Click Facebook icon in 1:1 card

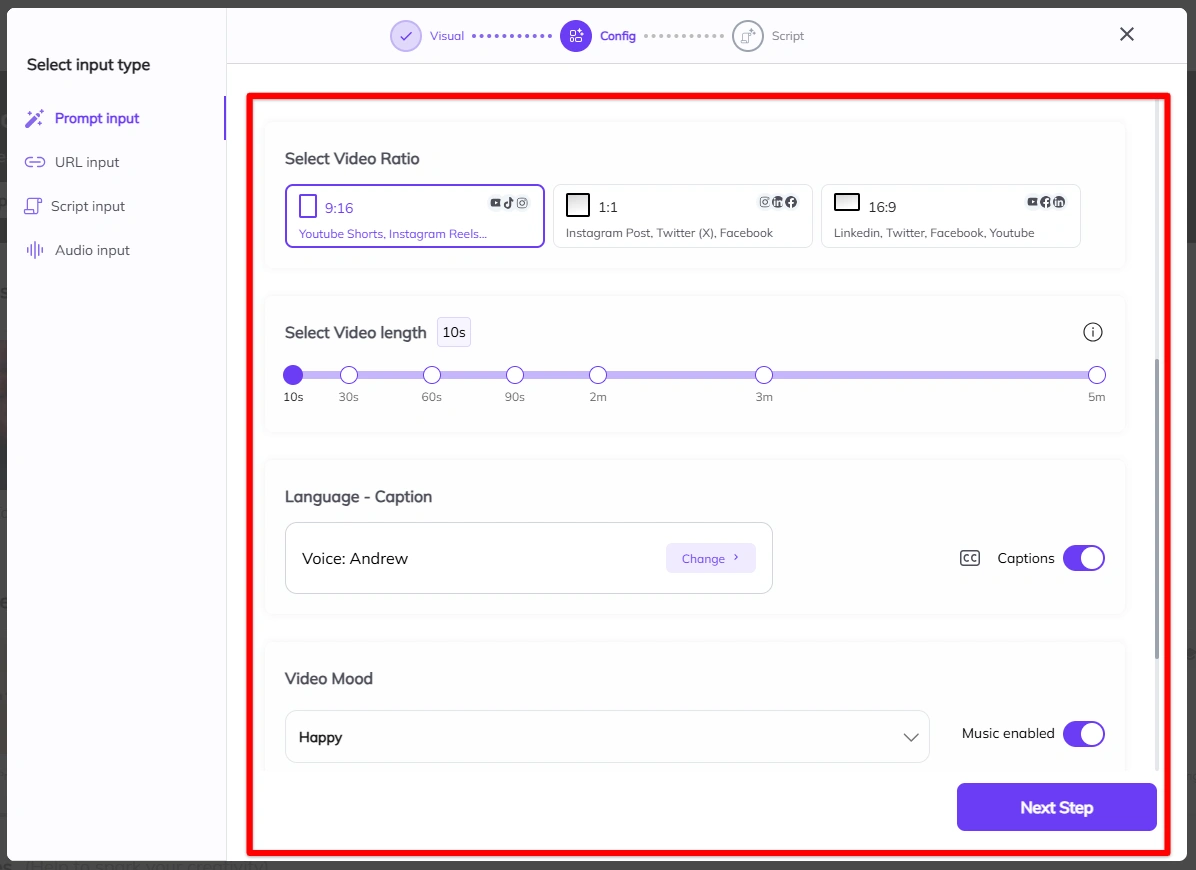(791, 202)
